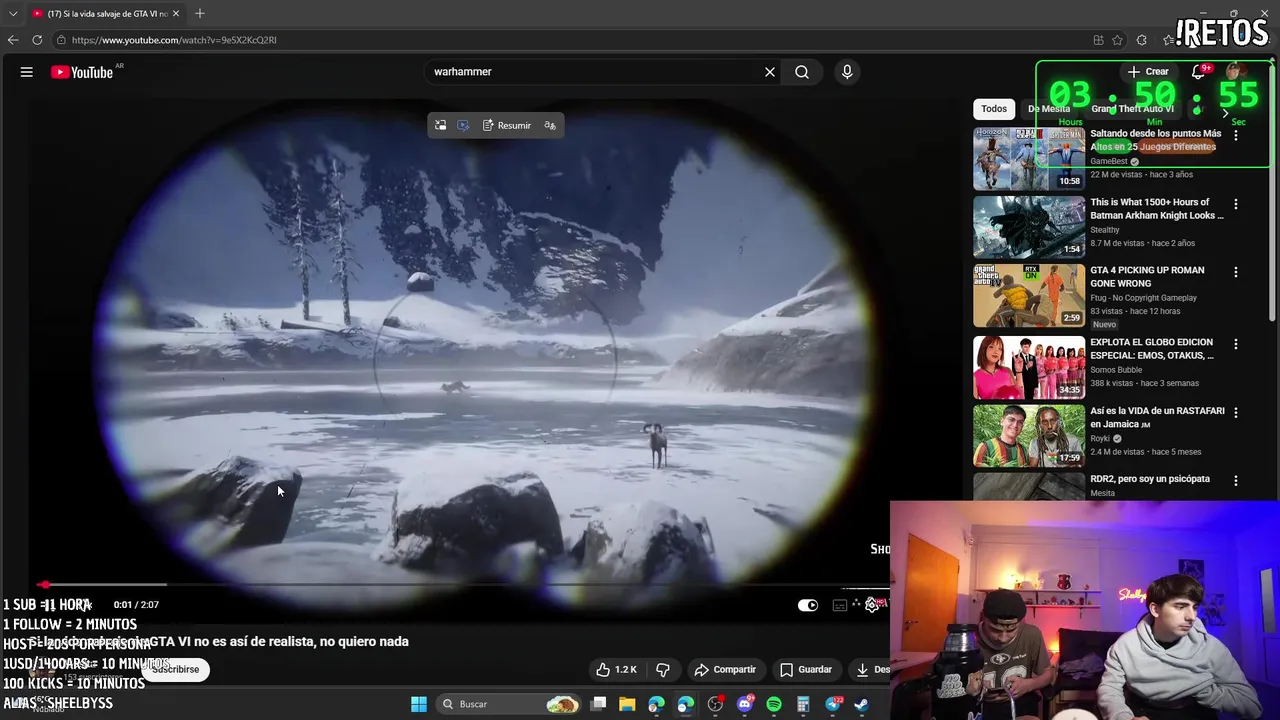
Task: Click Resumir in the floating video toolbar
Action: 507,126
